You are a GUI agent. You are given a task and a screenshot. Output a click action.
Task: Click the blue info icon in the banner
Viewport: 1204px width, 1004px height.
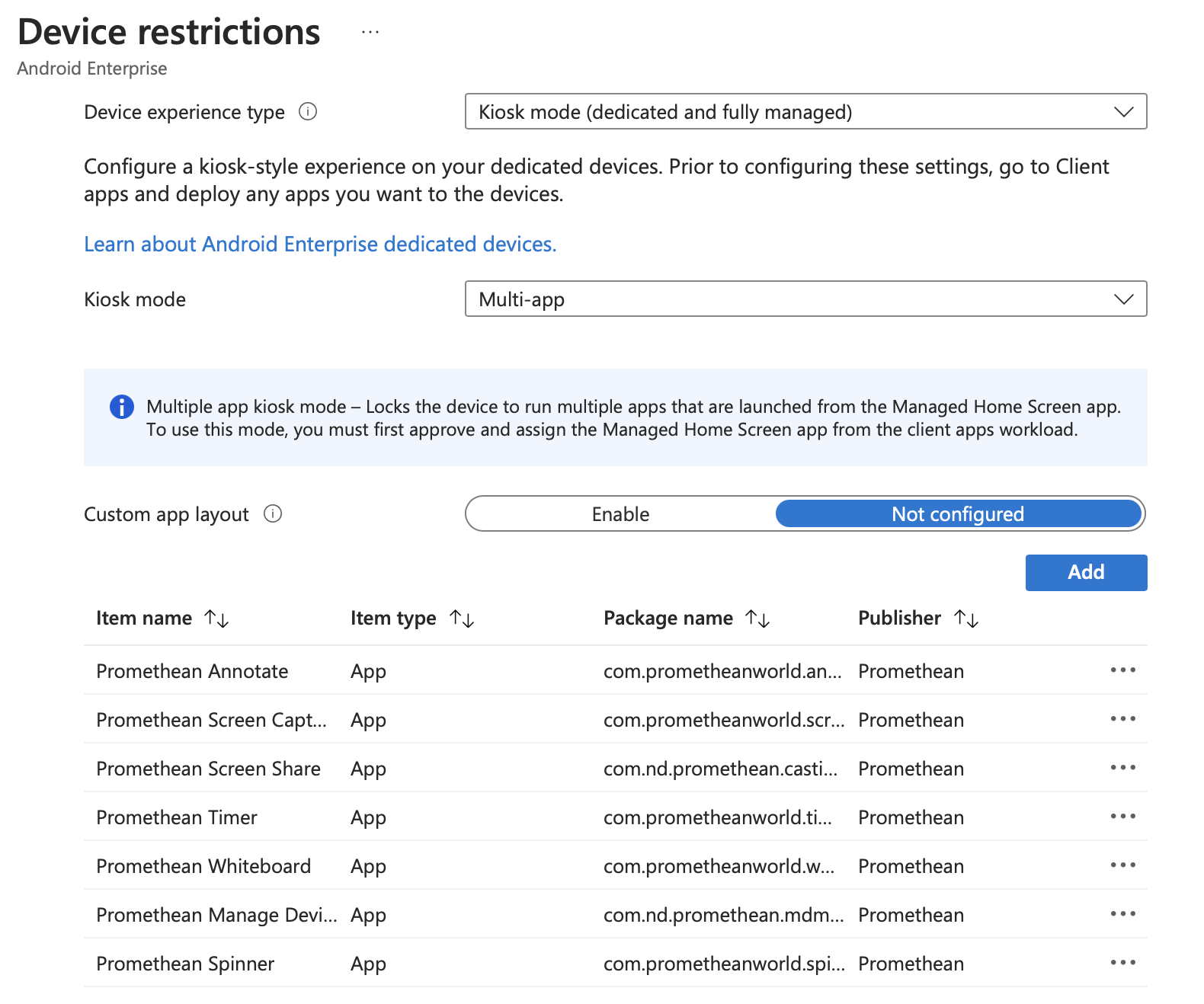(122, 407)
